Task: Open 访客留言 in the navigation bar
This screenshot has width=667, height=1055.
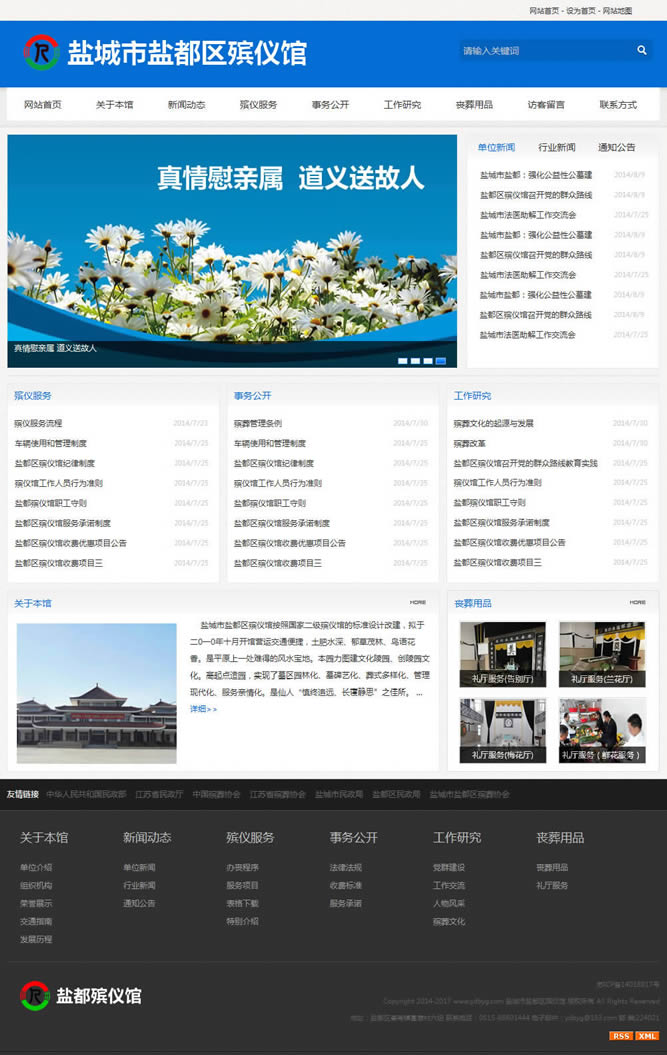Action: click(547, 104)
